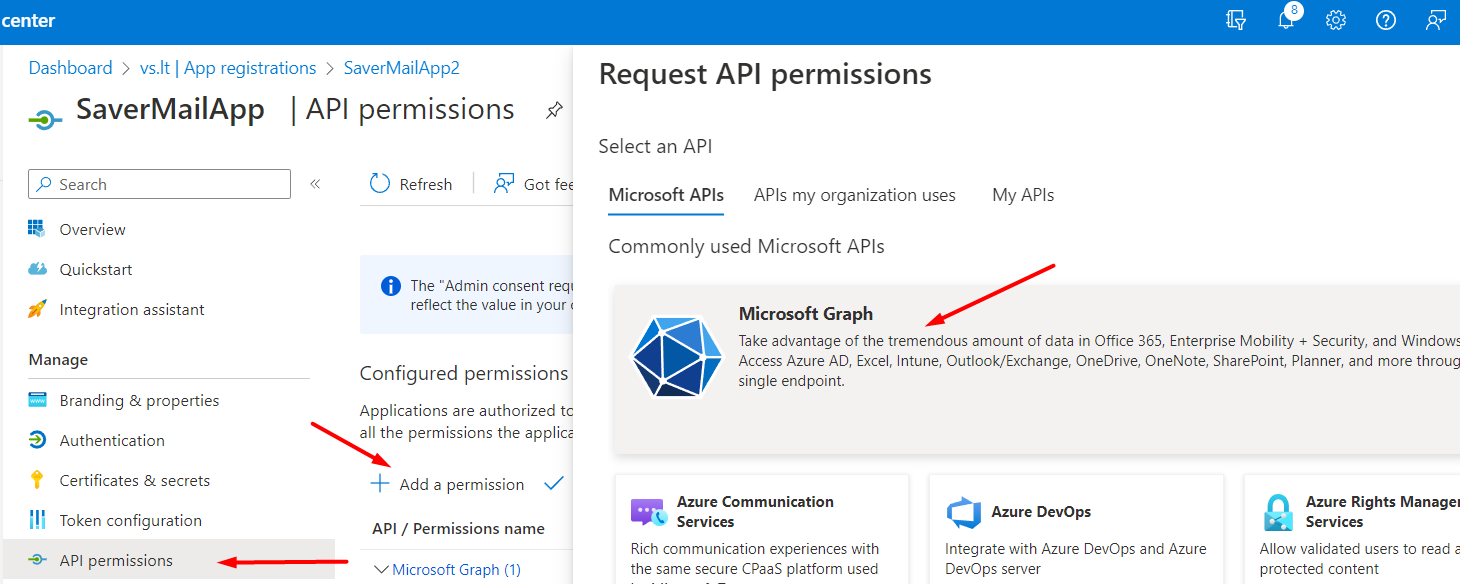Click the API / Permissions name column header
Viewport: 1460px width, 584px height.
(458, 528)
